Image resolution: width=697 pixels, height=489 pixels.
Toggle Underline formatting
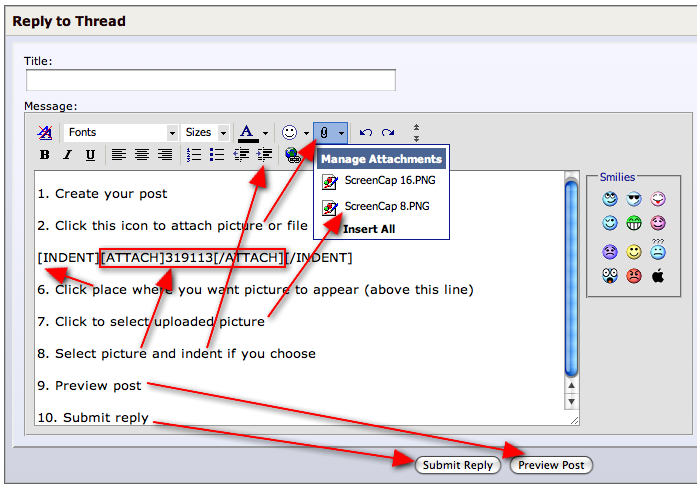click(90, 155)
